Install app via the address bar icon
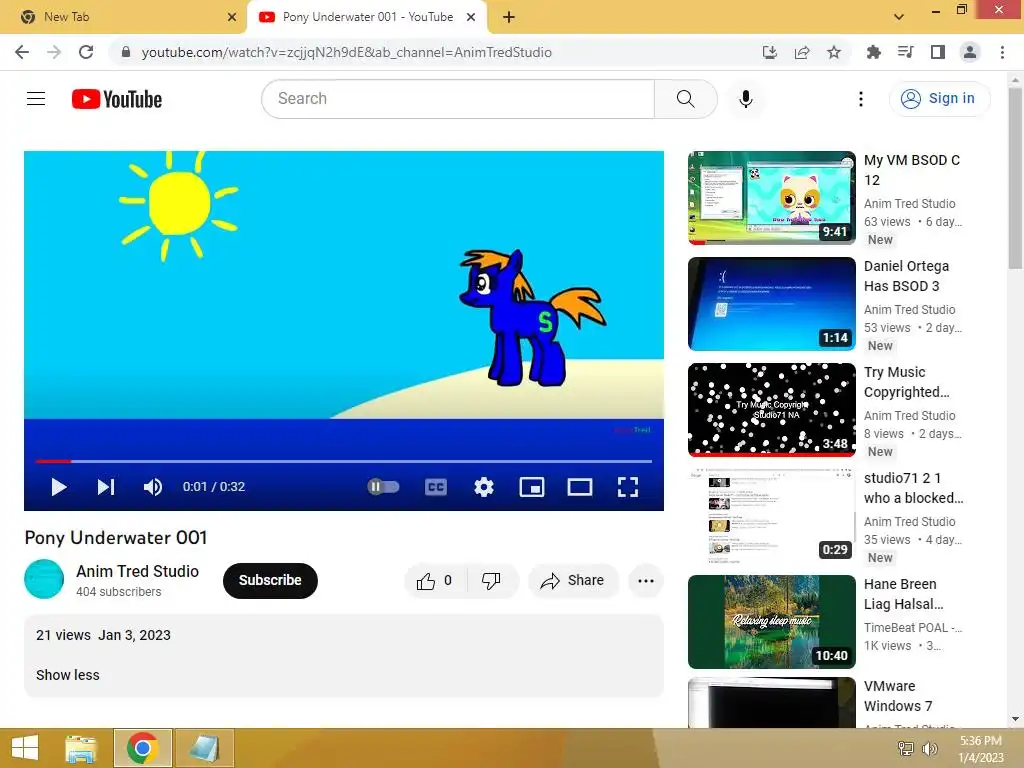Viewport: 1024px width, 768px height. (770, 52)
